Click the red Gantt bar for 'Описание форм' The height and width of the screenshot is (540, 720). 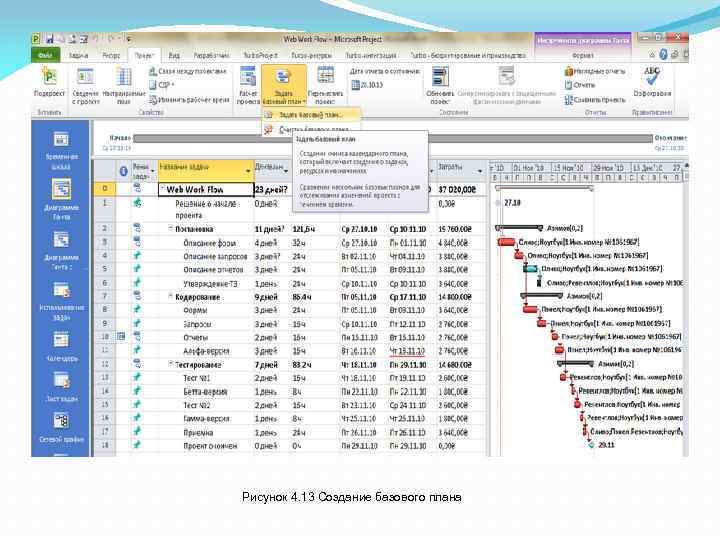[506, 242]
